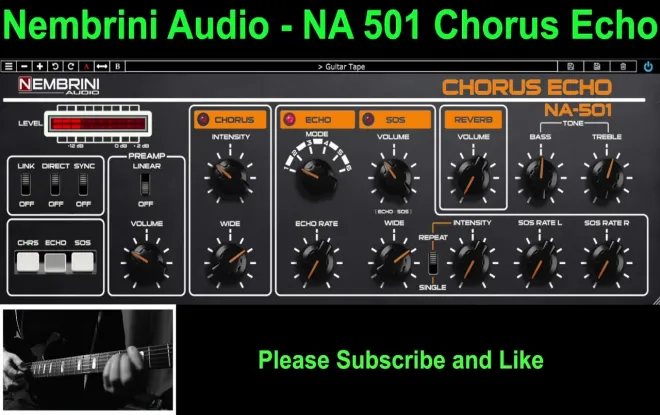660x415 pixels.
Task: Click the Echo MODE selector knob
Action: (317, 179)
